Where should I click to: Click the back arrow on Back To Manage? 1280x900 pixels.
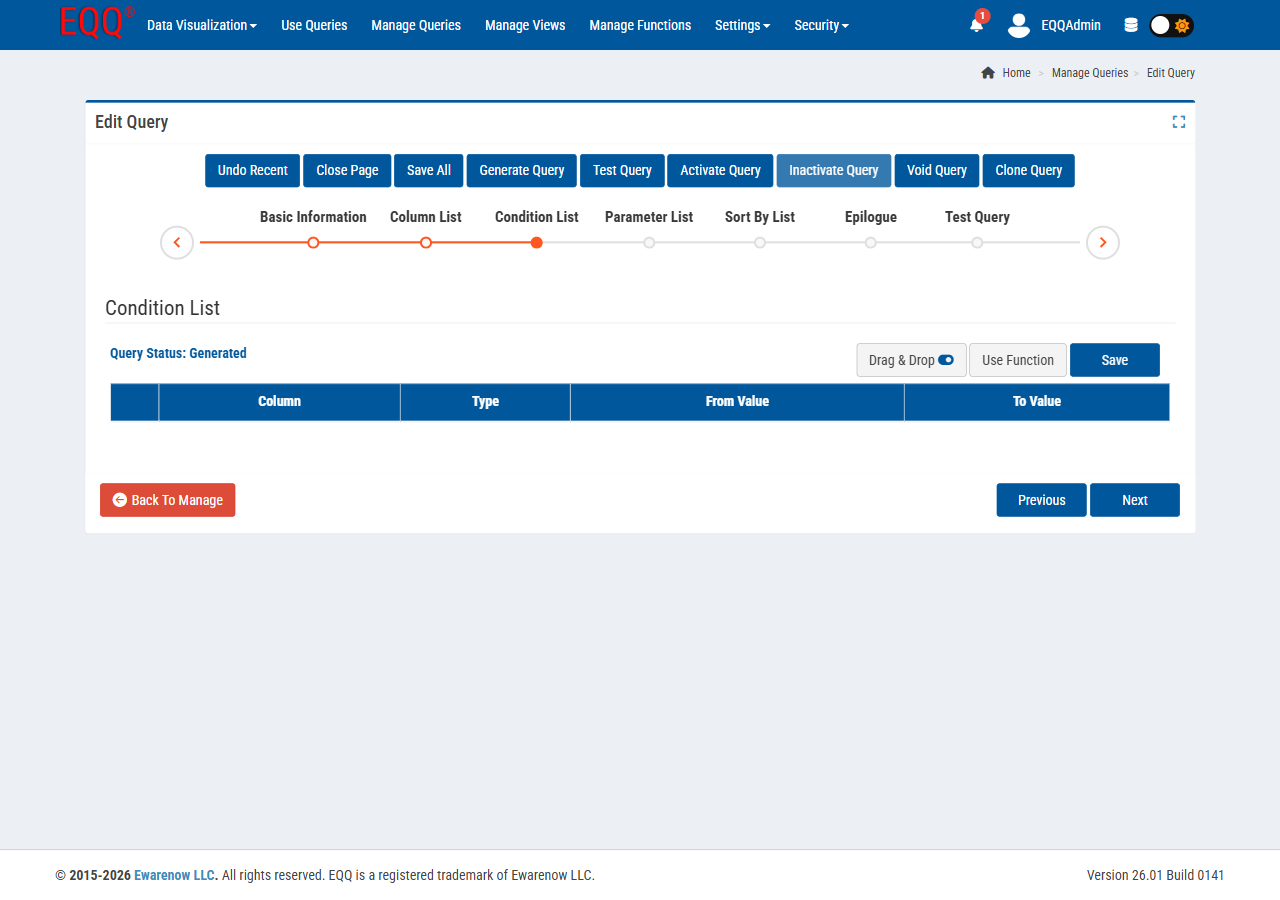tap(119, 500)
